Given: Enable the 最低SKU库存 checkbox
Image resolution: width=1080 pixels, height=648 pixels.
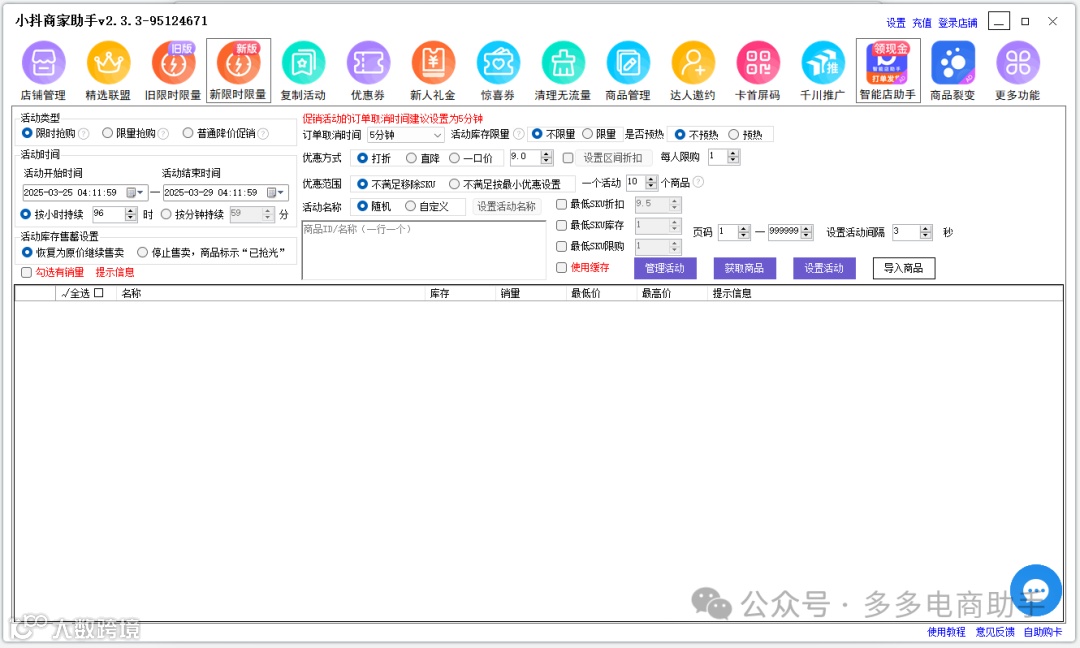Looking at the screenshot, I should pyautogui.click(x=561, y=225).
